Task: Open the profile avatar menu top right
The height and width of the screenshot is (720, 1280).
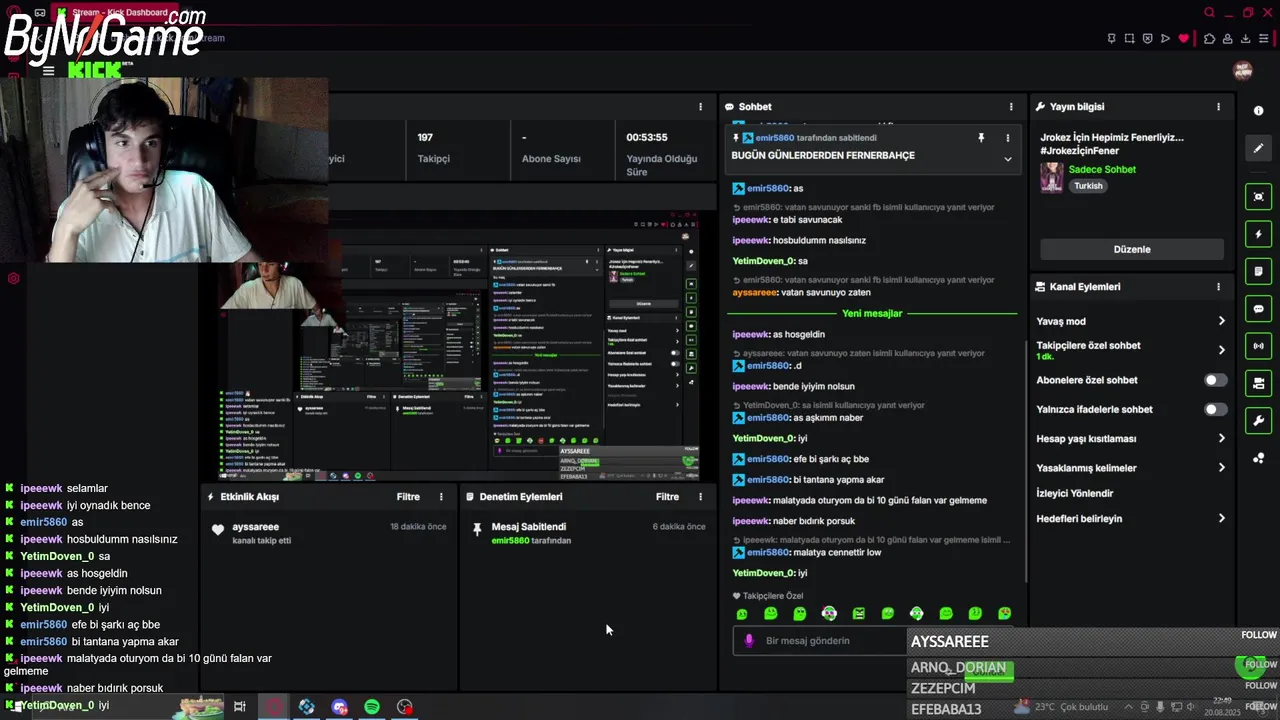Action: coord(1243,71)
